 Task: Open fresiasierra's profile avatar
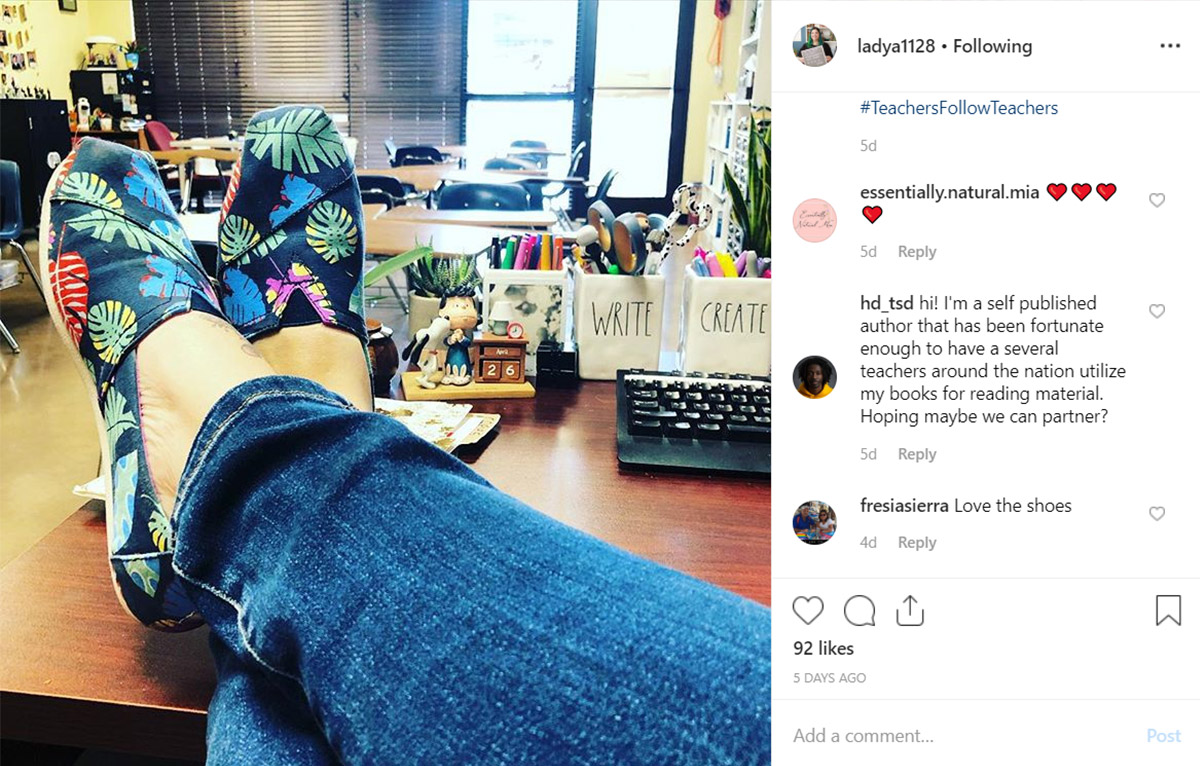click(x=814, y=523)
